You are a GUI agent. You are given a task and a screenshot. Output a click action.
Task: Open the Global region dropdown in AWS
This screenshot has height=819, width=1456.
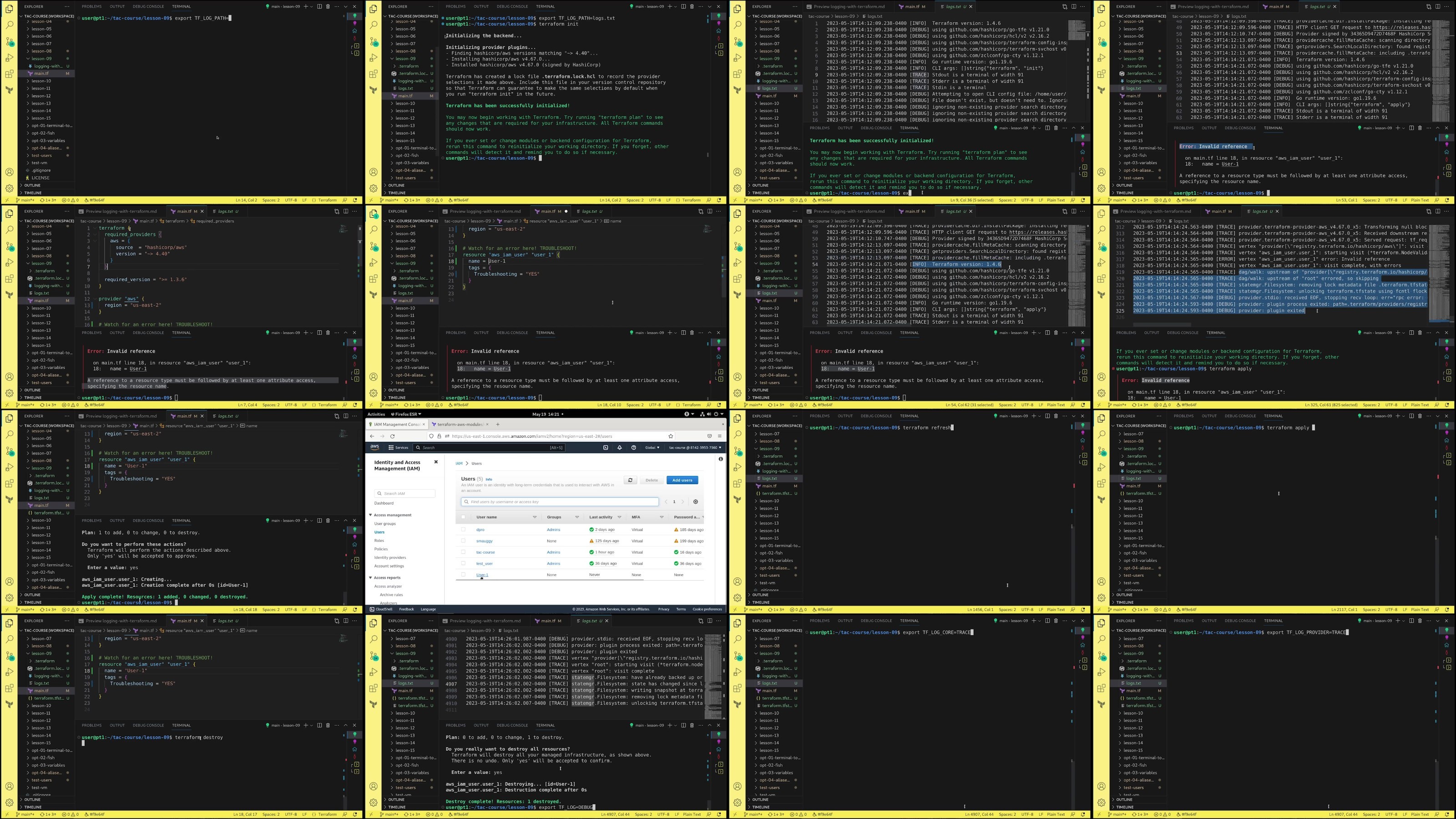pyautogui.click(x=652, y=447)
